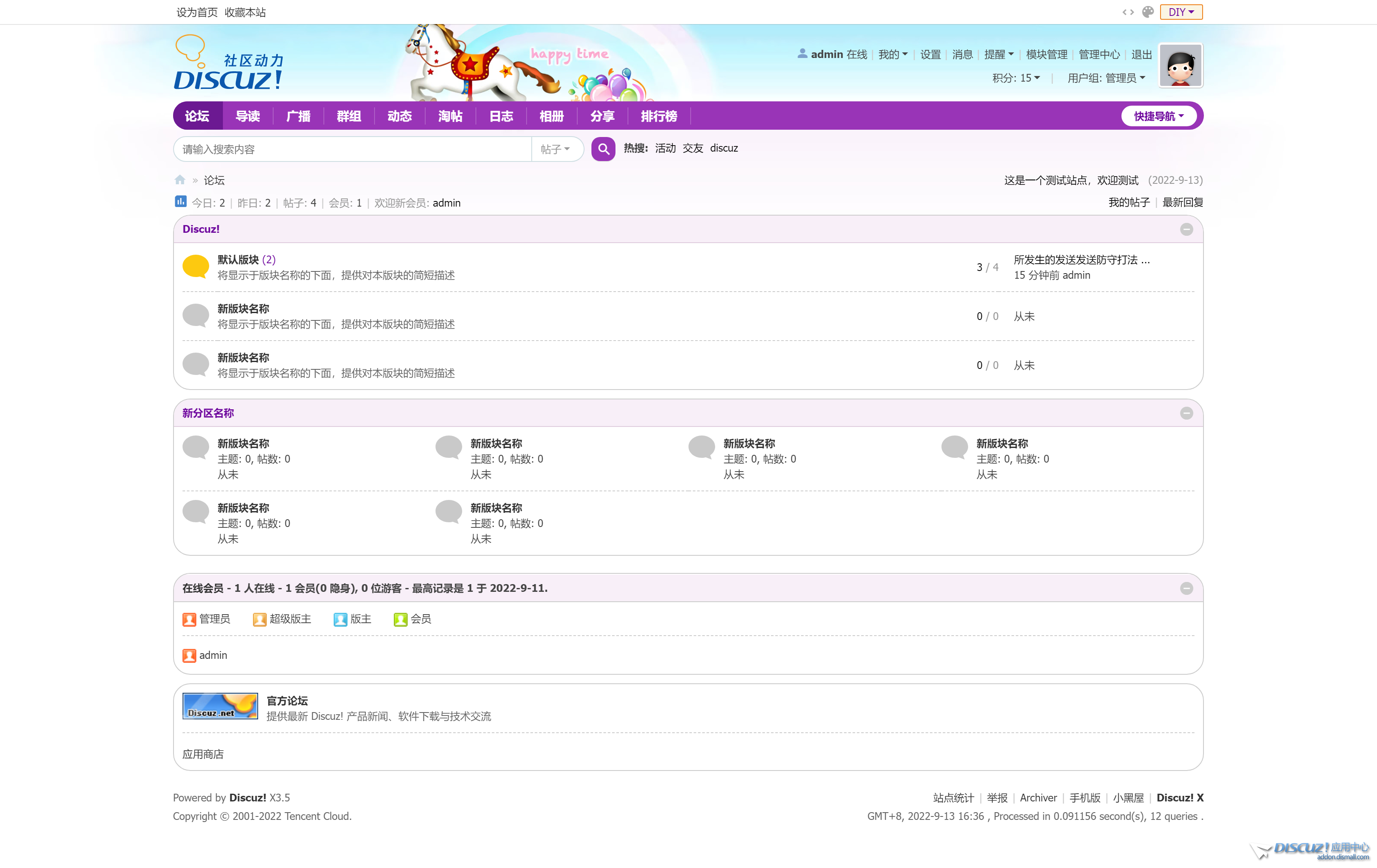Open the admin avatar thumbnail

[x=1180, y=66]
